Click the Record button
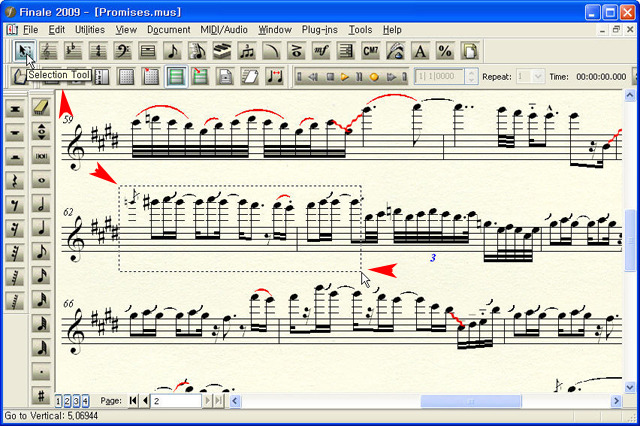The width and height of the screenshot is (640, 426). [374, 77]
